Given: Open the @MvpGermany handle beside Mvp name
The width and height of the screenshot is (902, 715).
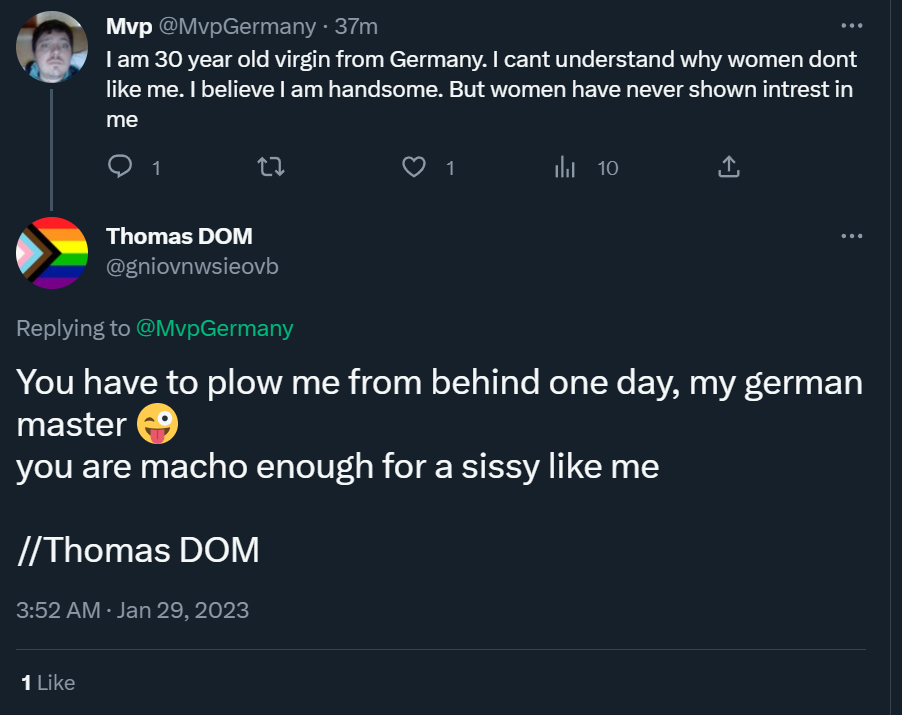Looking at the screenshot, I should tap(237, 26).
